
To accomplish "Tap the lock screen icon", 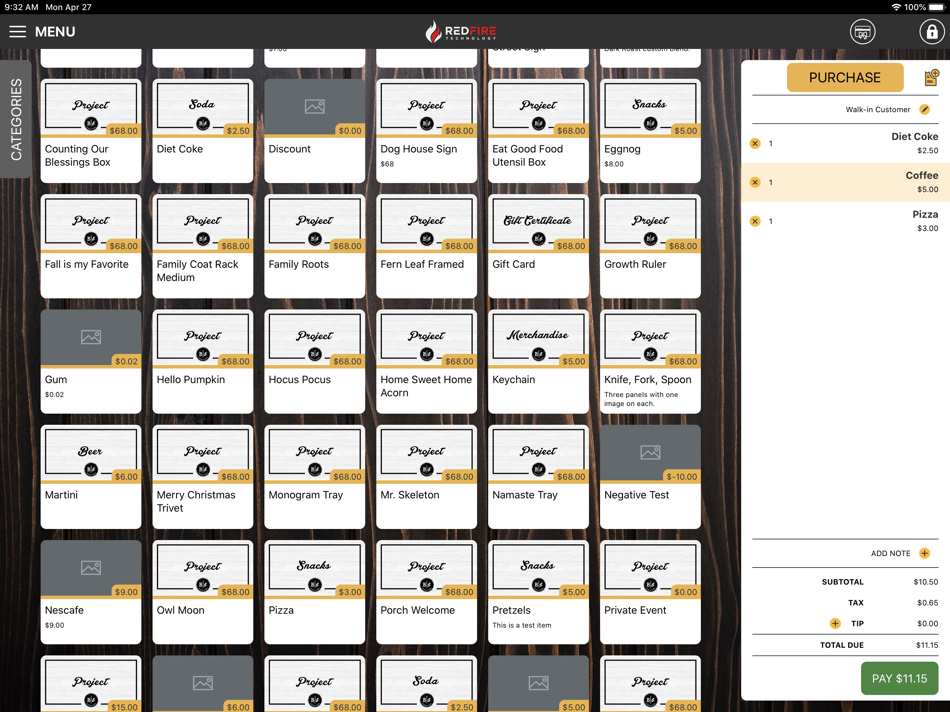I will tap(931, 32).
